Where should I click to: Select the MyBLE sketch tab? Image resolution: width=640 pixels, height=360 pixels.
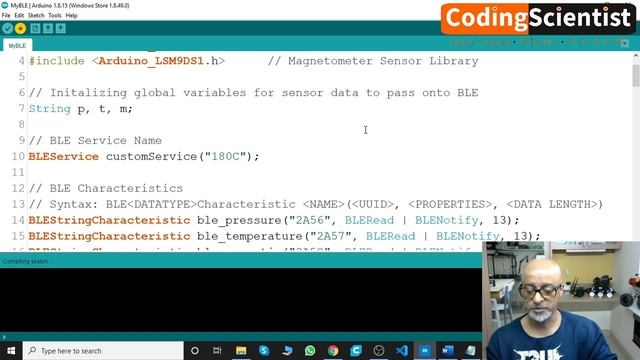[17, 45]
